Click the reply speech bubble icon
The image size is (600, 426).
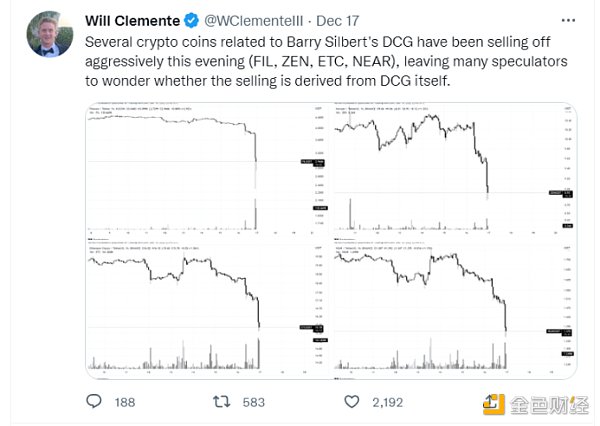coord(94,401)
